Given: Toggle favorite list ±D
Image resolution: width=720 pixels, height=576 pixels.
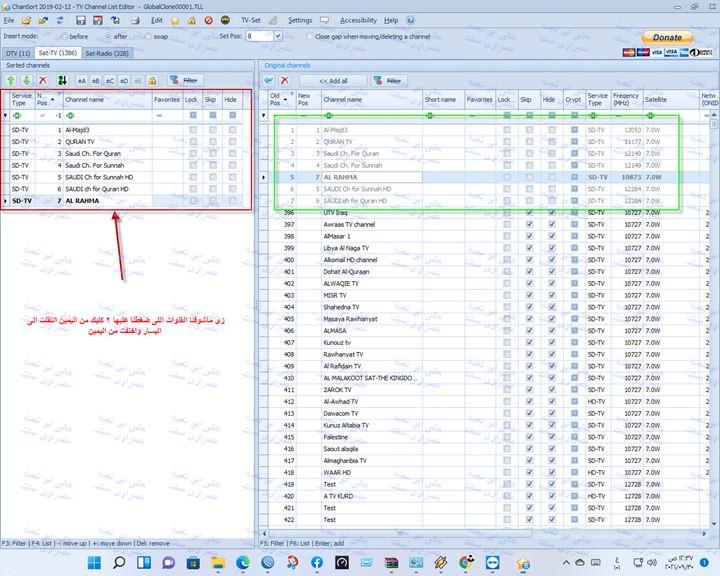Looking at the screenshot, I should pyautogui.click(x=124, y=81).
